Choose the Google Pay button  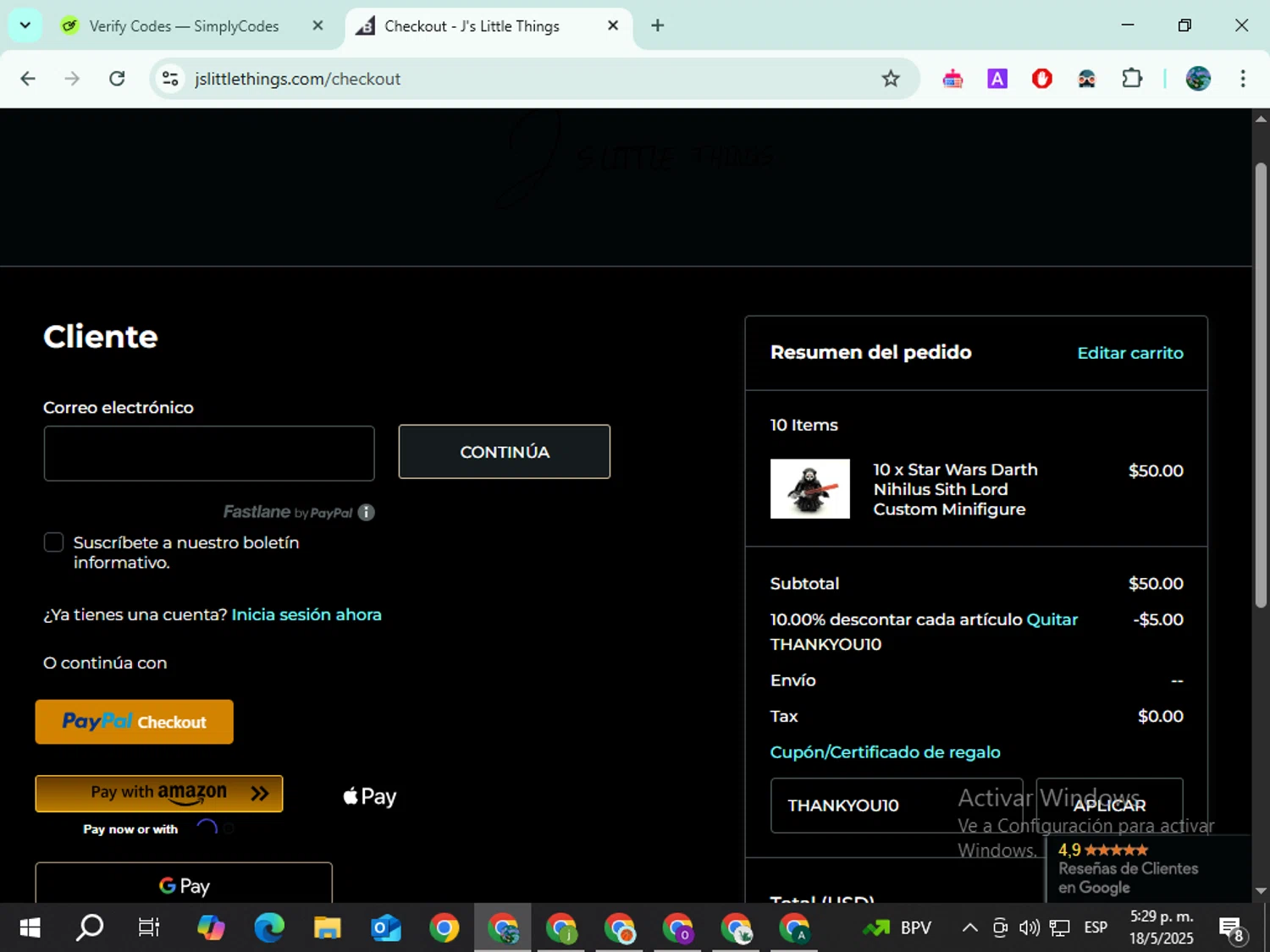click(x=184, y=883)
